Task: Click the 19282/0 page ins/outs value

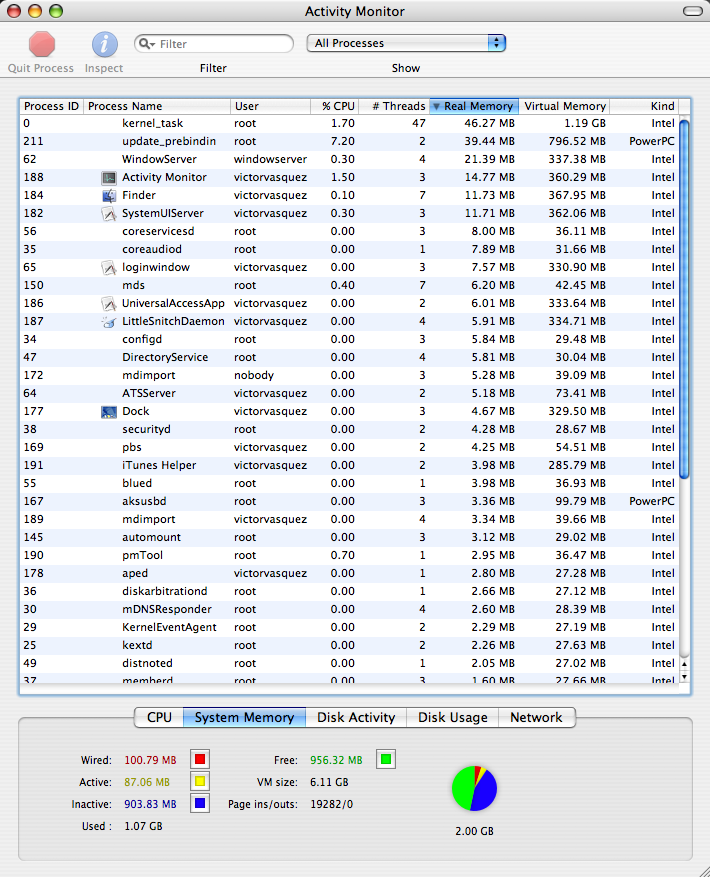Action: pyautogui.click(x=332, y=804)
